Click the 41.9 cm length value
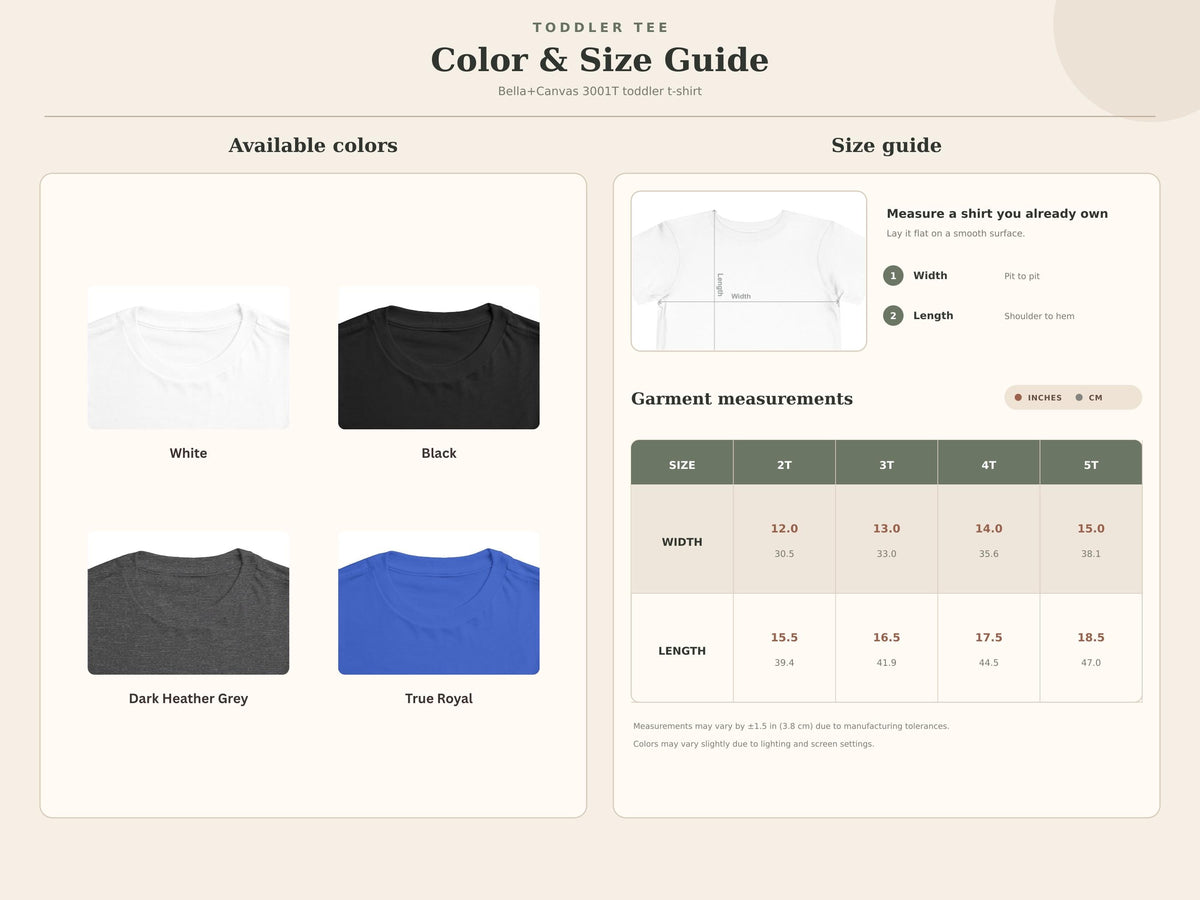This screenshot has width=1200, height=900. click(x=887, y=663)
